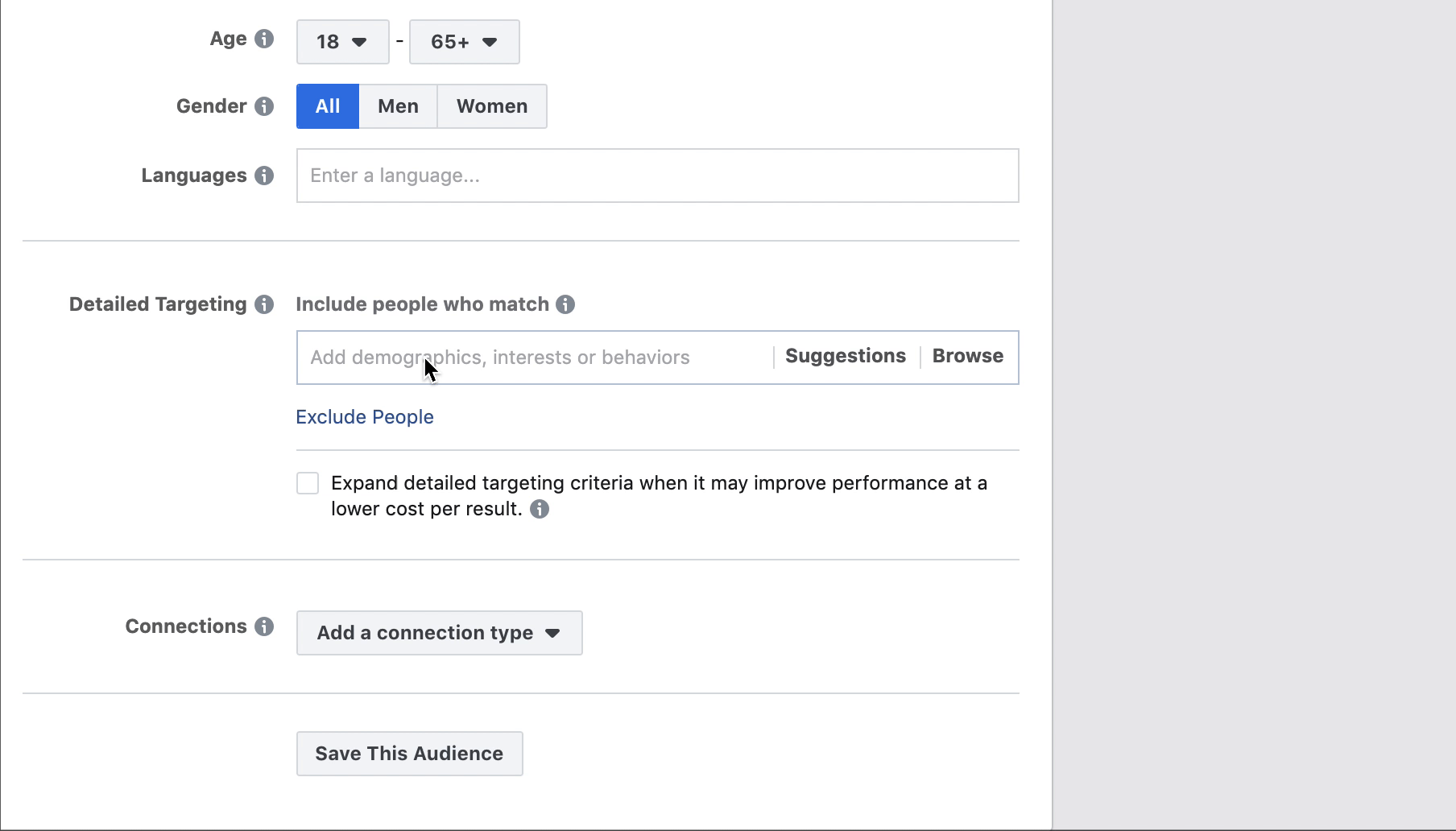Viewport: 1456px width, 831px height.
Task: Click the info icon beside Gender
Action: (264, 106)
